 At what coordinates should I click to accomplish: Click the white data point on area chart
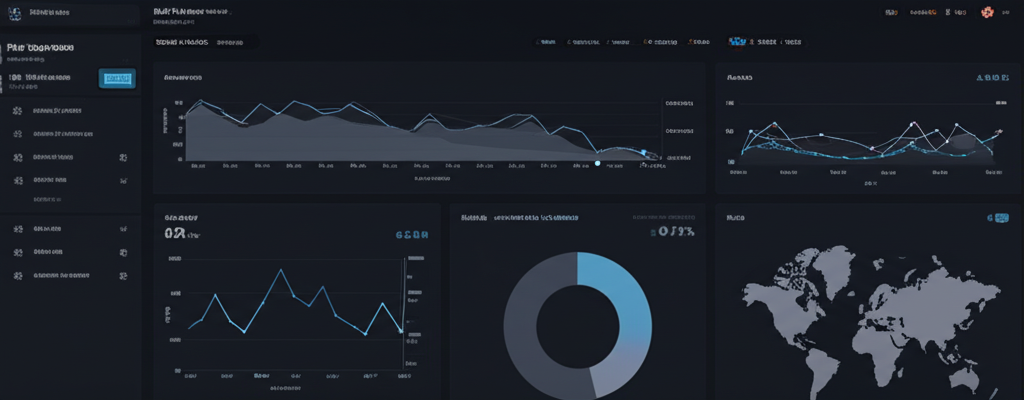[x=597, y=163]
